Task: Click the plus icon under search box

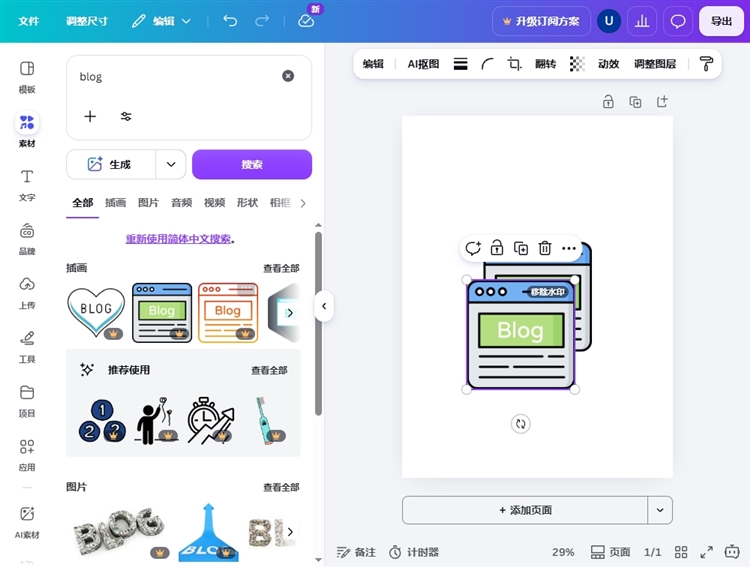Action: tap(90, 116)
